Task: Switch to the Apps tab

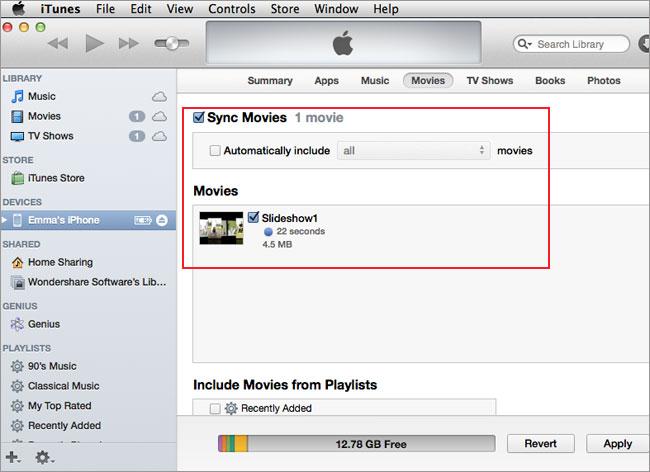Action: tap(327, 80)
